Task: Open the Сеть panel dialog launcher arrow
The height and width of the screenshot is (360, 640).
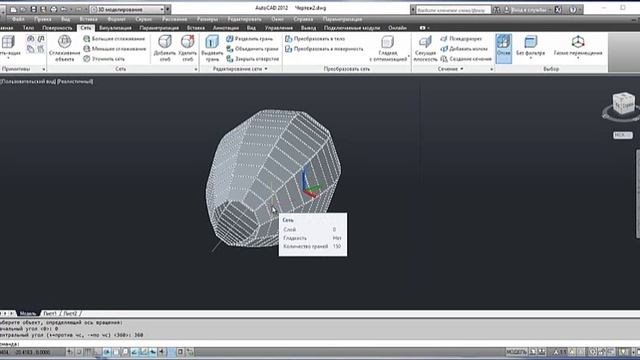Action: [196, 69]
